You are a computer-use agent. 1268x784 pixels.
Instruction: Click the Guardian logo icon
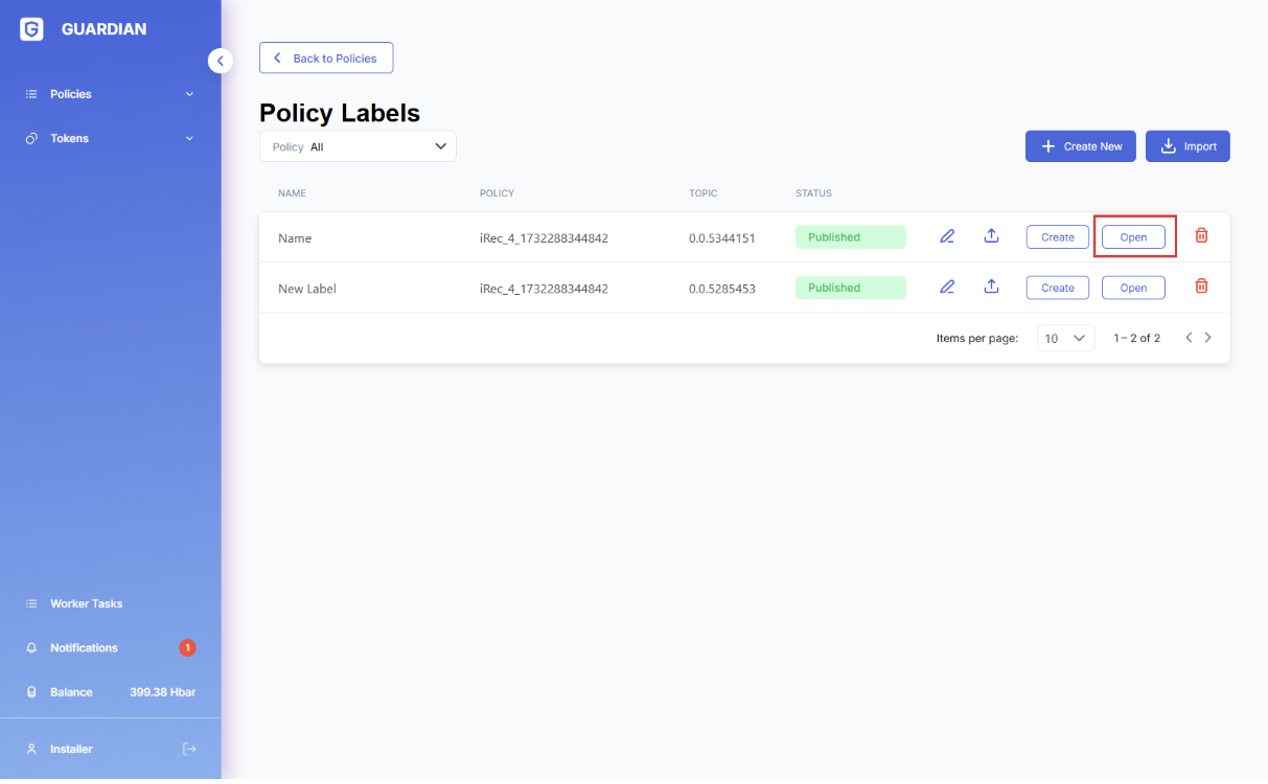[32, 29]
